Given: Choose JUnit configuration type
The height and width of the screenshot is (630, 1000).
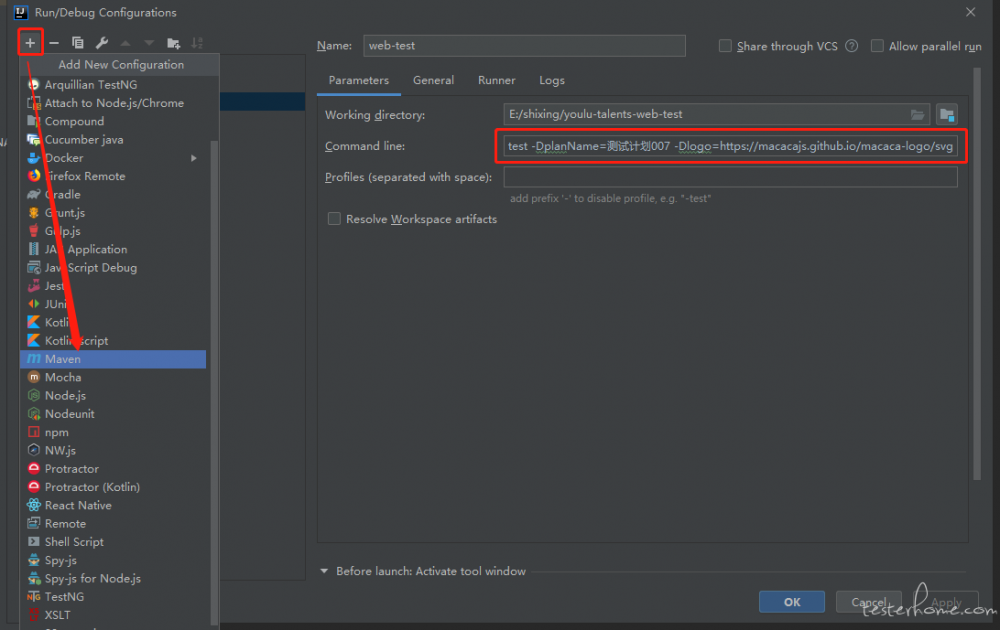Looking at the screenshot, I should [113, 304].
